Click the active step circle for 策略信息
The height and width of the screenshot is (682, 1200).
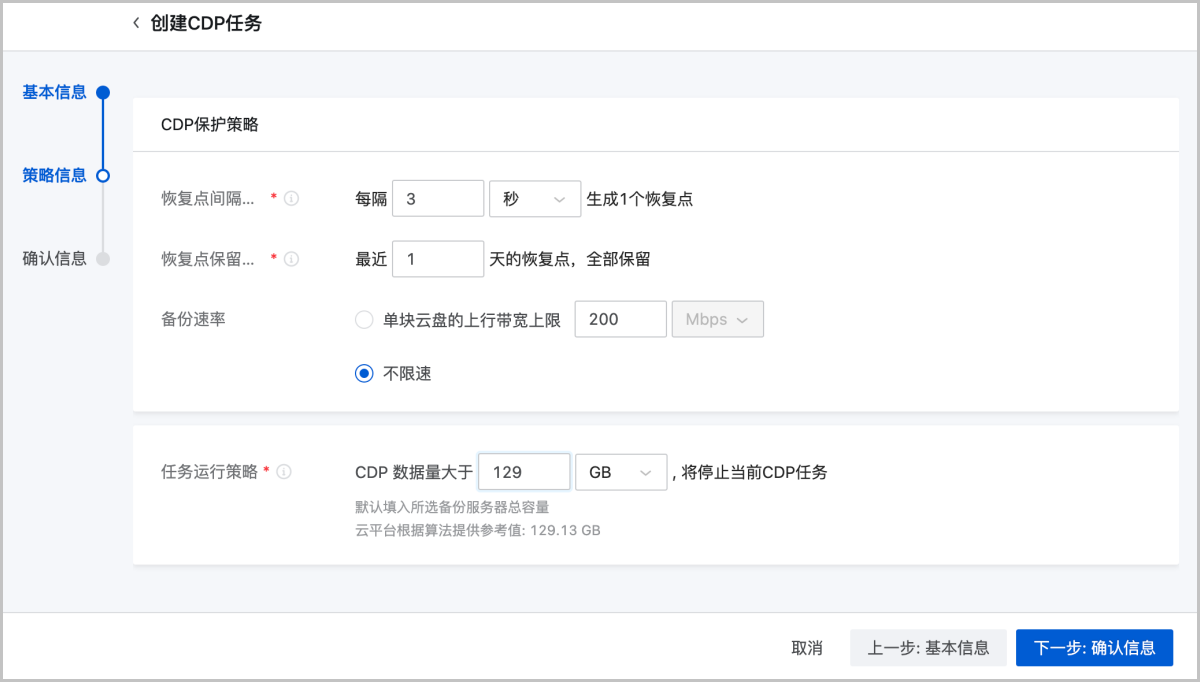[104, 175]
